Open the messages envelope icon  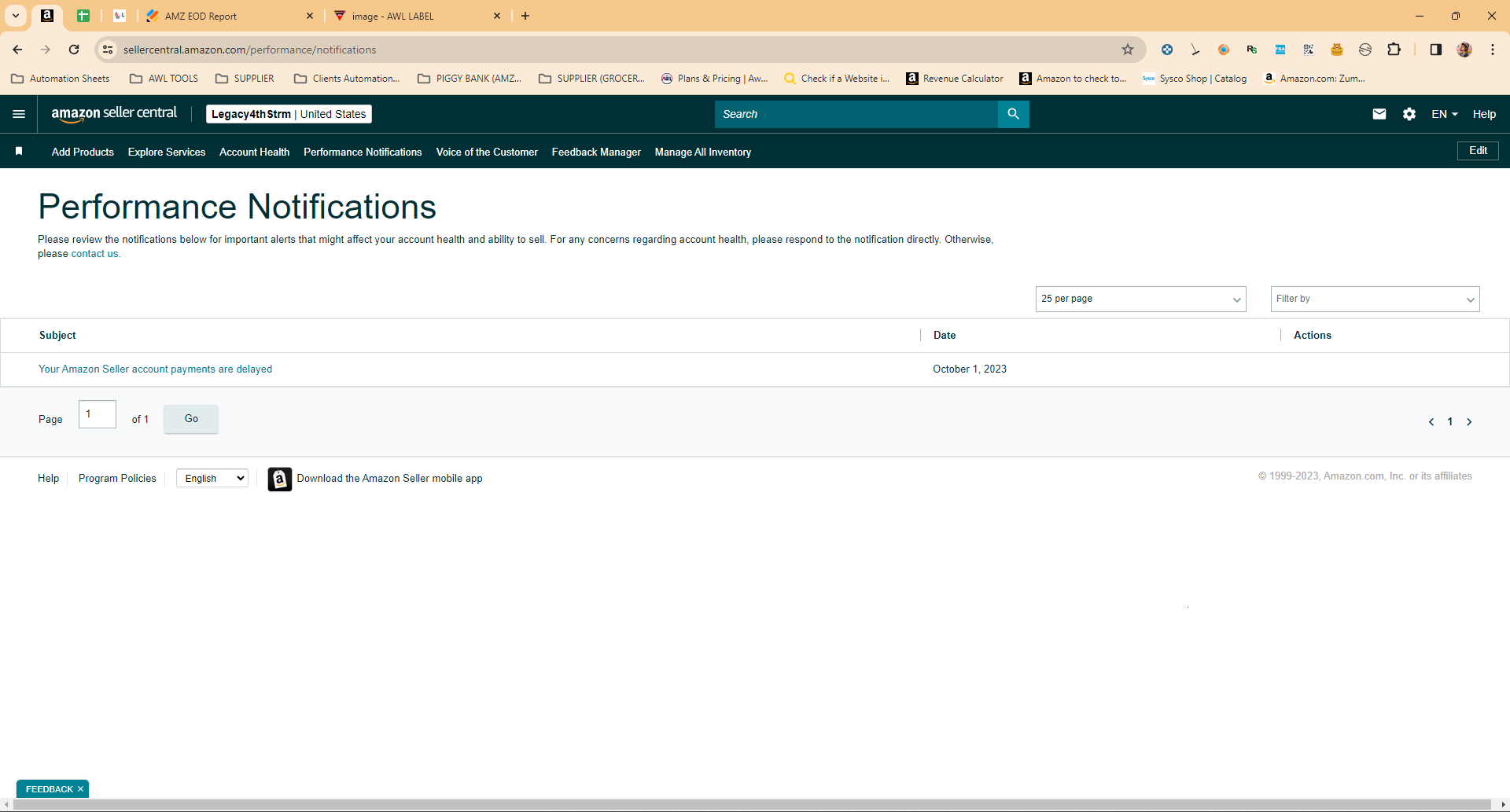(x=1379, y=114)
